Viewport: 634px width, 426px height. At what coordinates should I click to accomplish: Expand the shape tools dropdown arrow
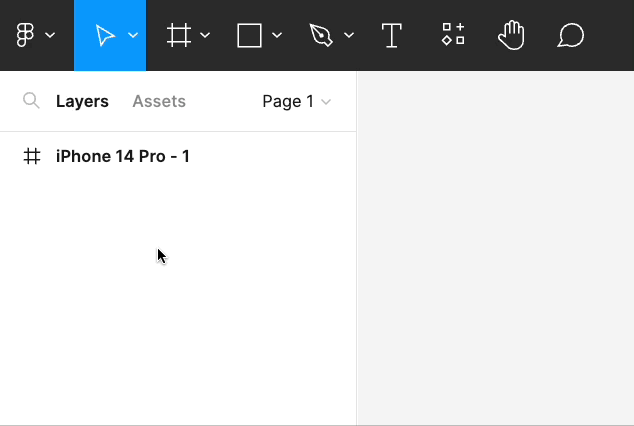[x=277, y=36]
